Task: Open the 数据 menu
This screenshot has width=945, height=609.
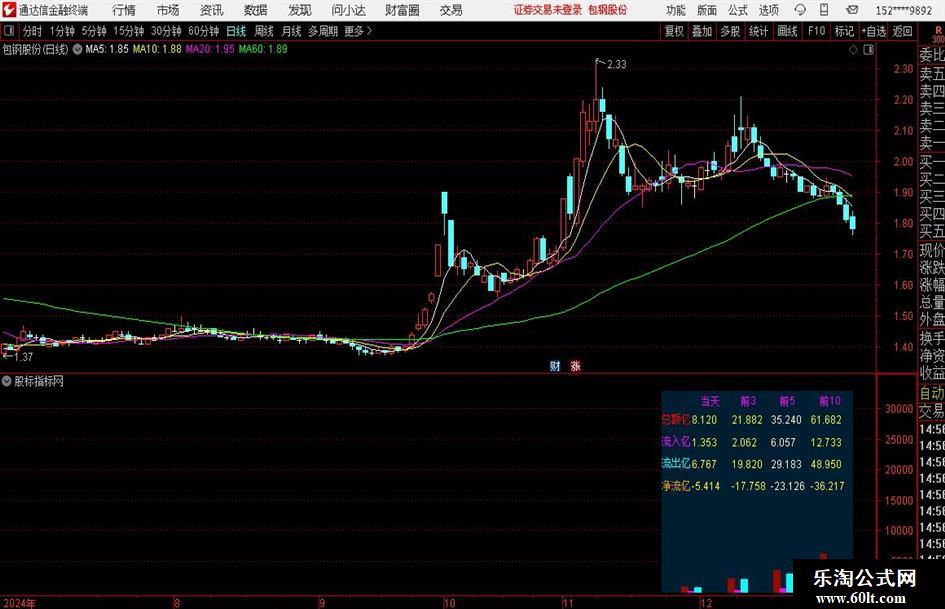Action: click(256, 10)
